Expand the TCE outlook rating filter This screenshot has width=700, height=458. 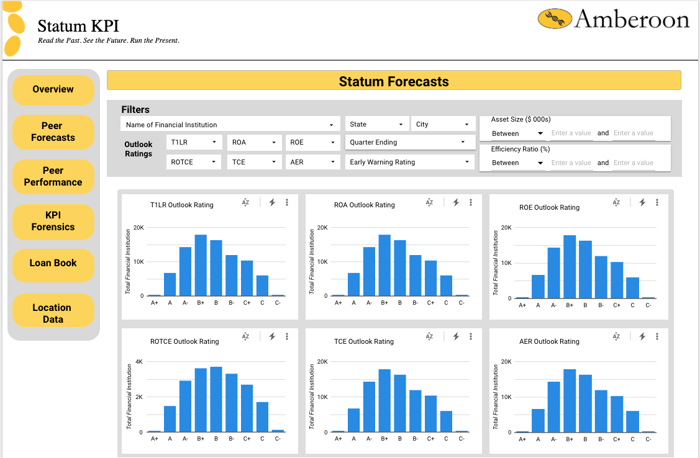254,162
